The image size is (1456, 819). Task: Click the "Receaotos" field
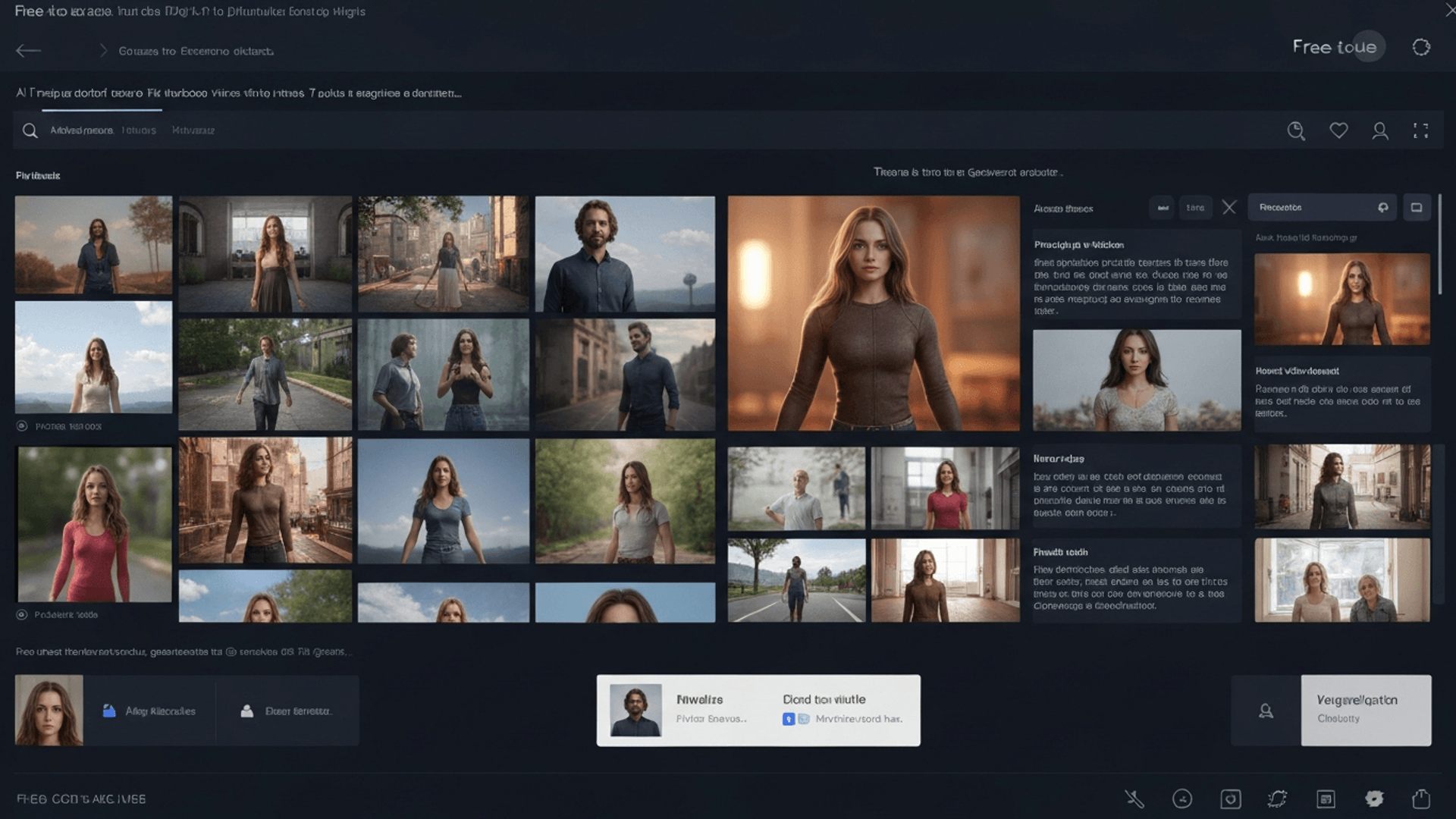pos(1322,208)
